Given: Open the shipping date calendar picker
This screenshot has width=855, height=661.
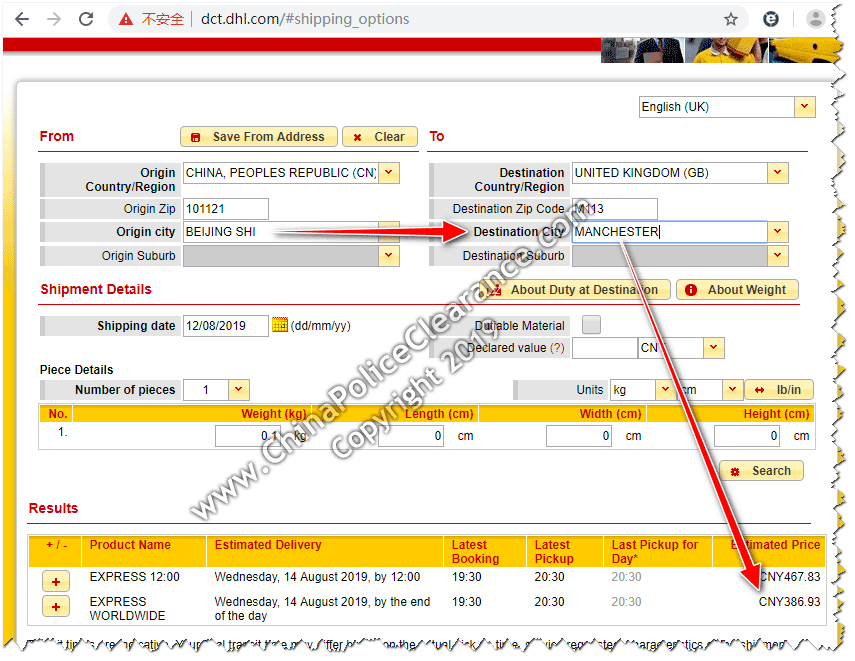Looking at the screenshot, I should pyautogui.click(x=280, y=325).
